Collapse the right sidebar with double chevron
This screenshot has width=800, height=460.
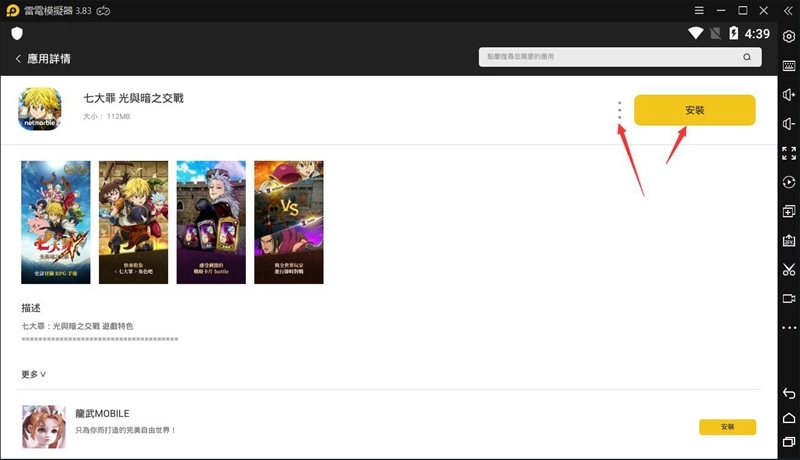(788, 11)
